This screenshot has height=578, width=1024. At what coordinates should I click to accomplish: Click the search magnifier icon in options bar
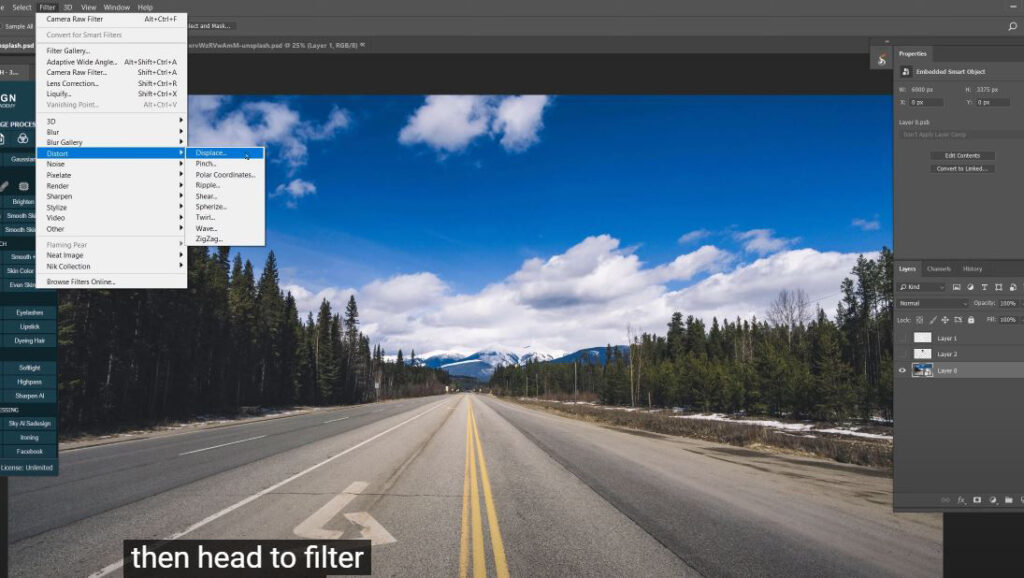tap(1012, 26)
